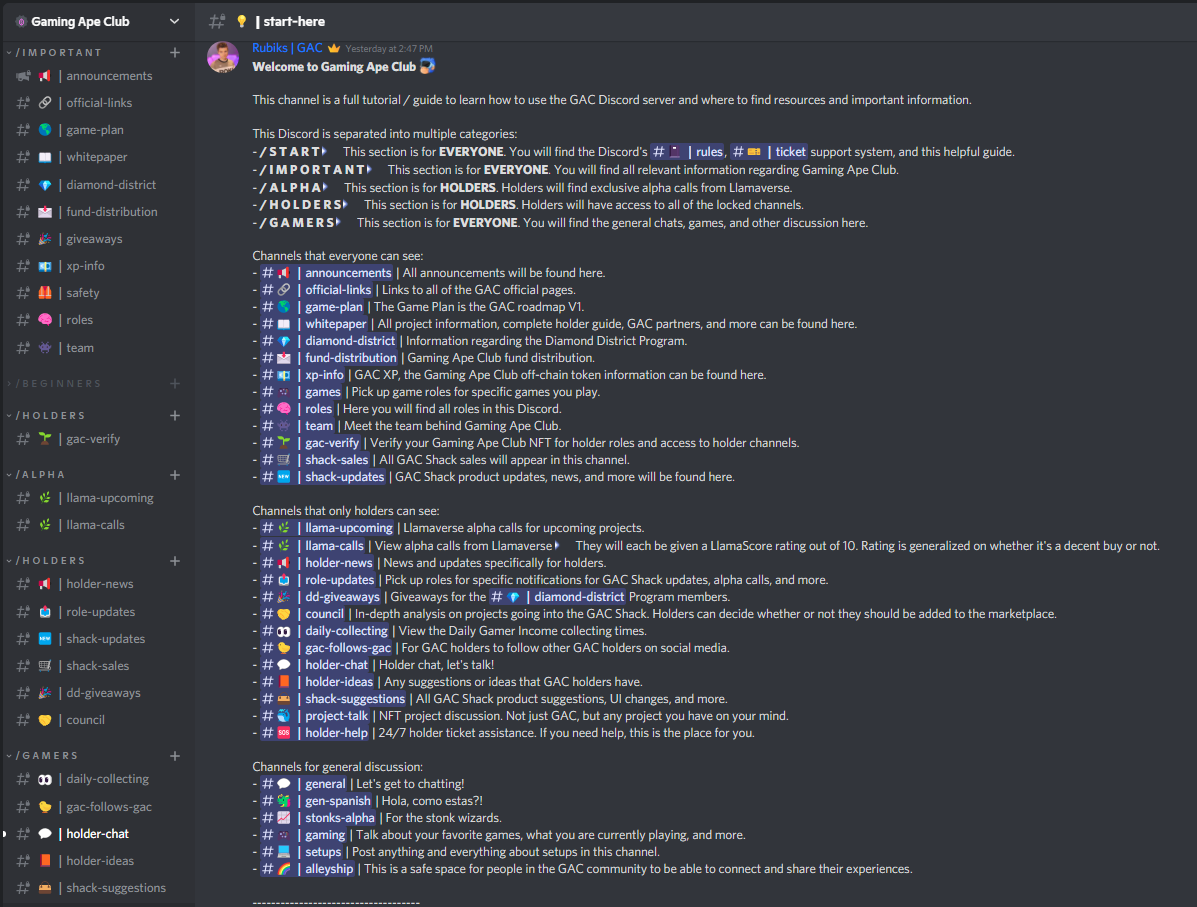The height and width of the screenshot is (907, 1197).
Task: Click the Rubiks | GAC username
Action: [287, 48]
